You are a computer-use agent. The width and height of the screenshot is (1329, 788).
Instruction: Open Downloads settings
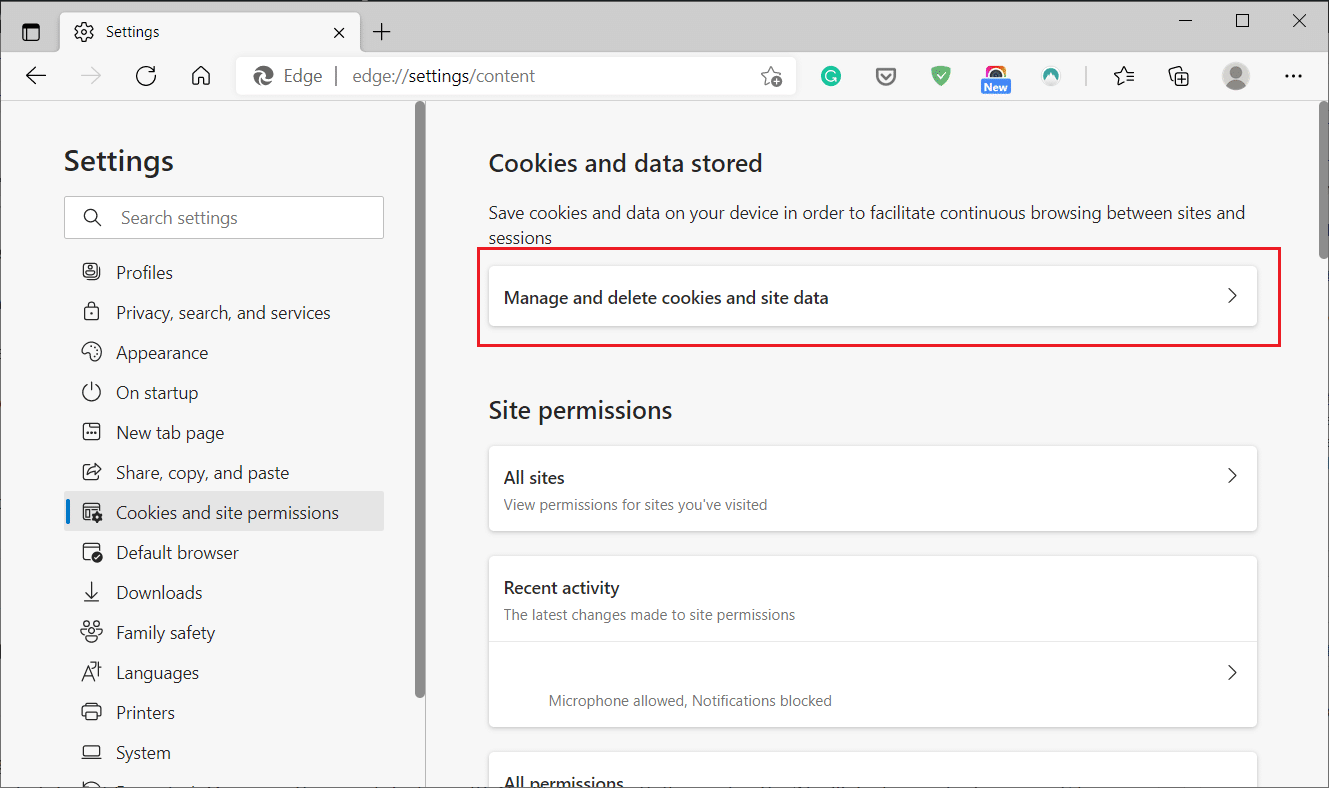160,592
